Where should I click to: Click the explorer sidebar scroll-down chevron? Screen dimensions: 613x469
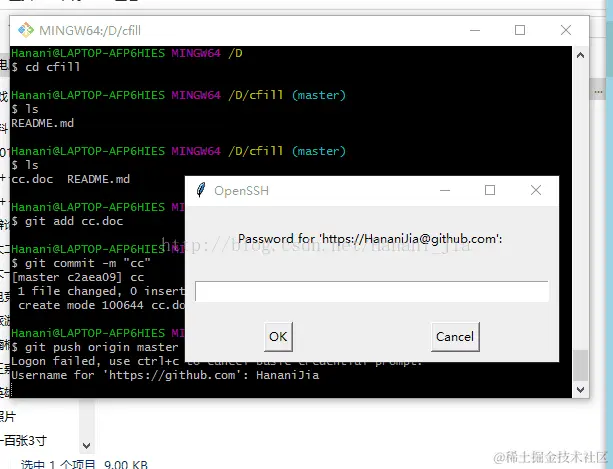point(87,446)
